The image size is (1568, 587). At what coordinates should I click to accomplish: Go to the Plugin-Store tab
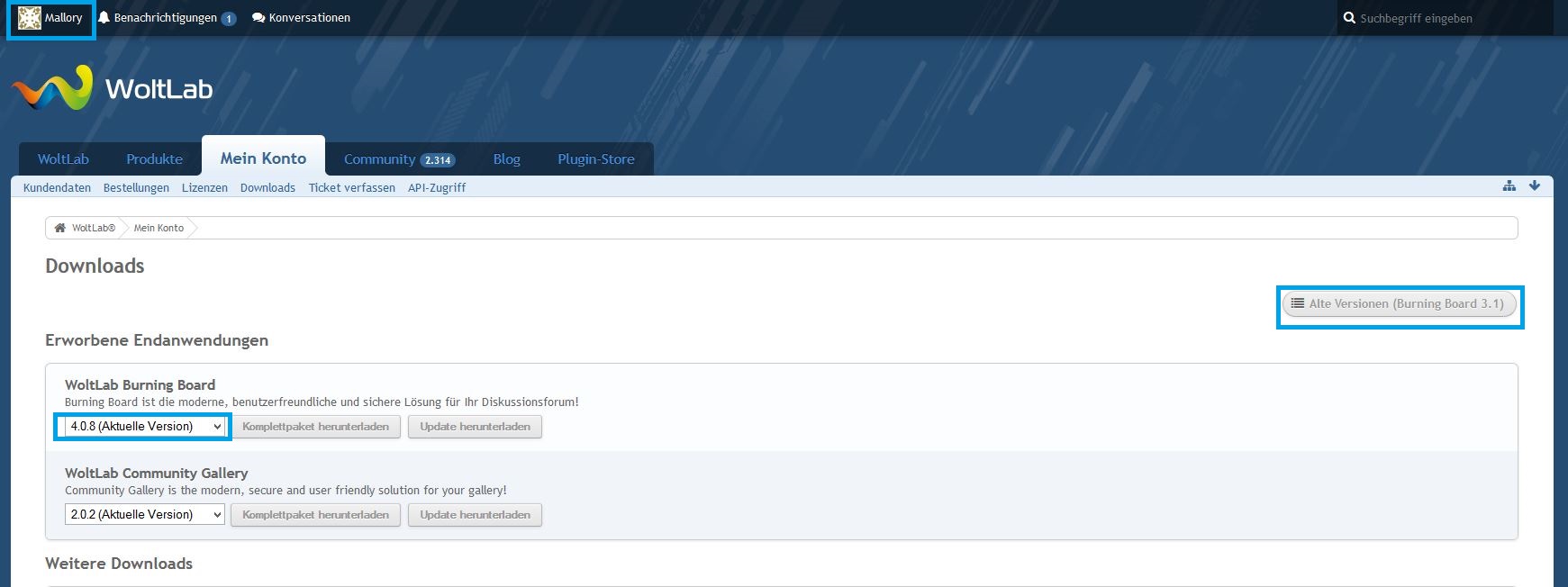(595, 159)
